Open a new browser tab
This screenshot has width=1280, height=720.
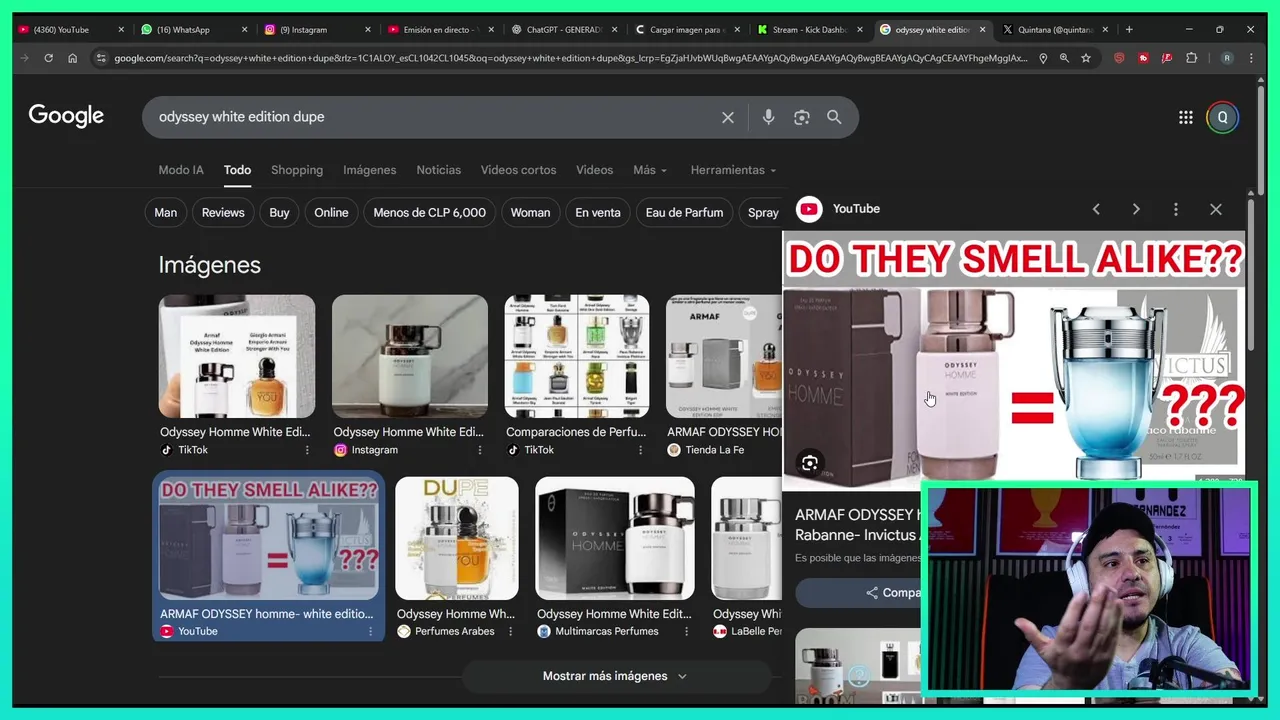pos(1129,29)
